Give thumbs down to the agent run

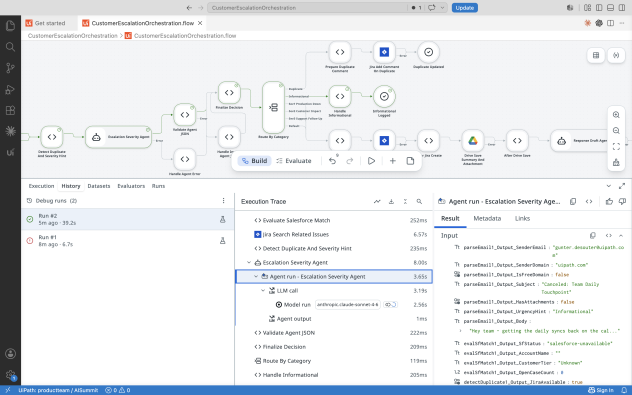point(622,202)
